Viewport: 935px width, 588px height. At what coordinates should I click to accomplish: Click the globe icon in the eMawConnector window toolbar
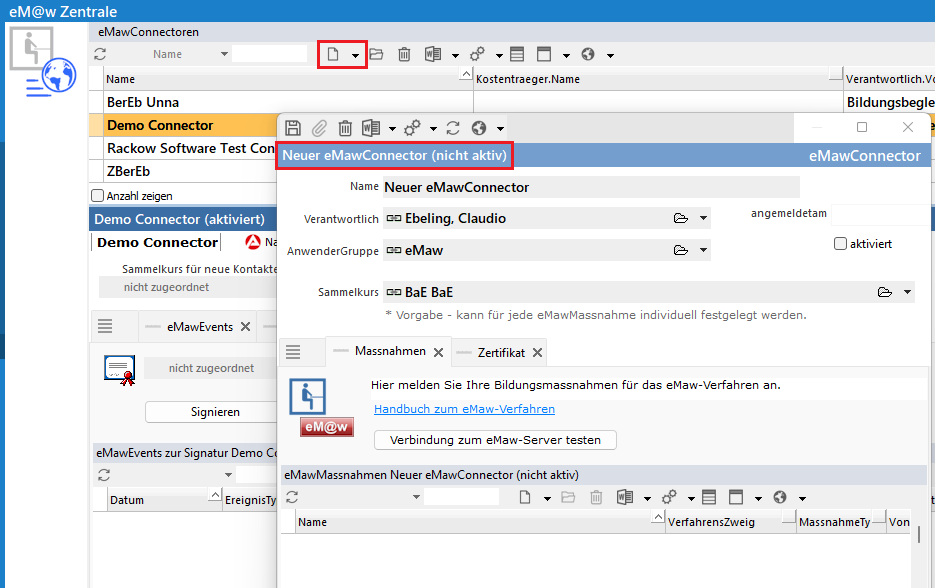pyautogui.click(x=479, y=128)
